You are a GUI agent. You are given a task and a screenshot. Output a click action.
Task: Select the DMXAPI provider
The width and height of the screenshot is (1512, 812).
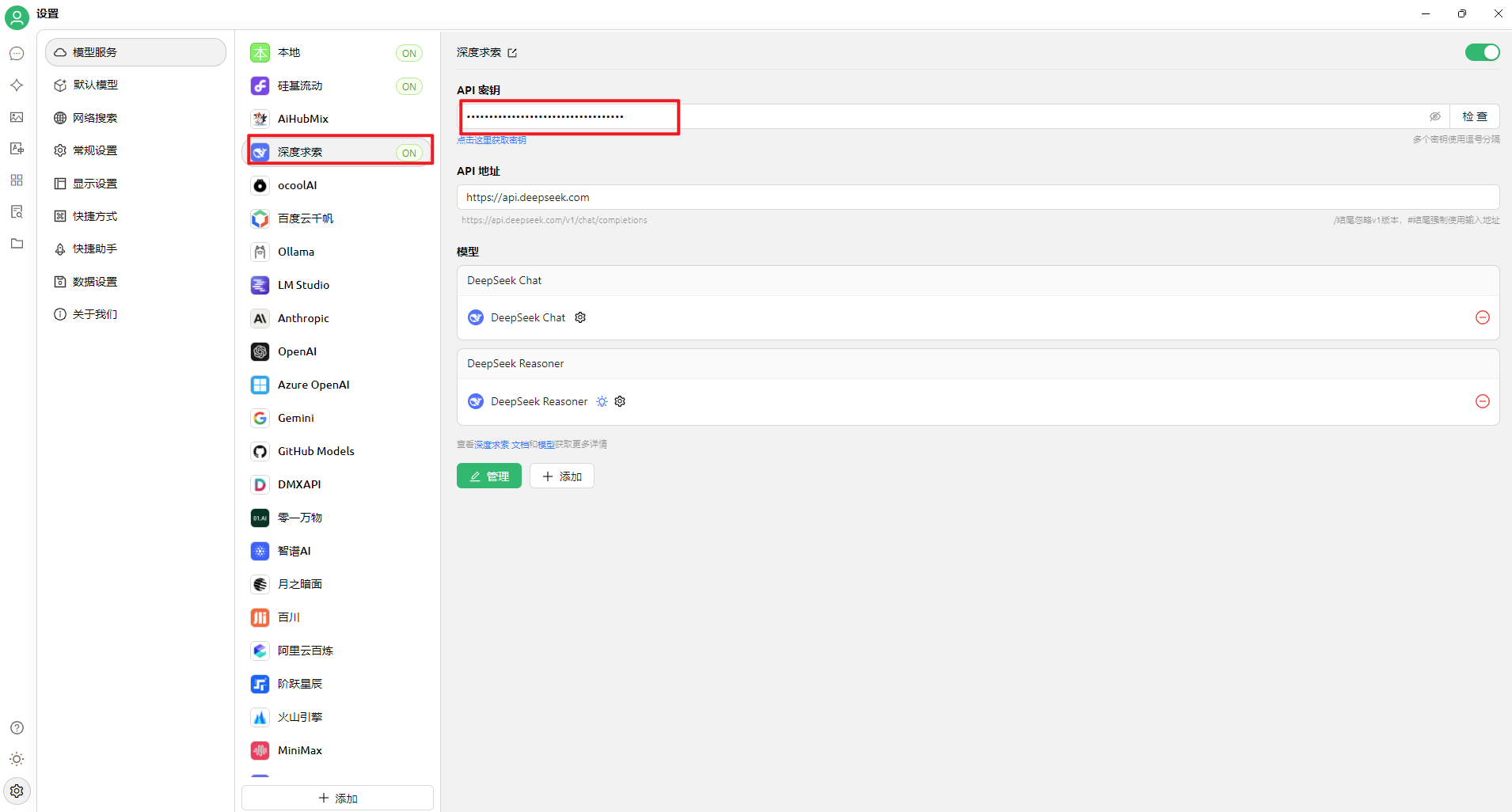[337, 484]
